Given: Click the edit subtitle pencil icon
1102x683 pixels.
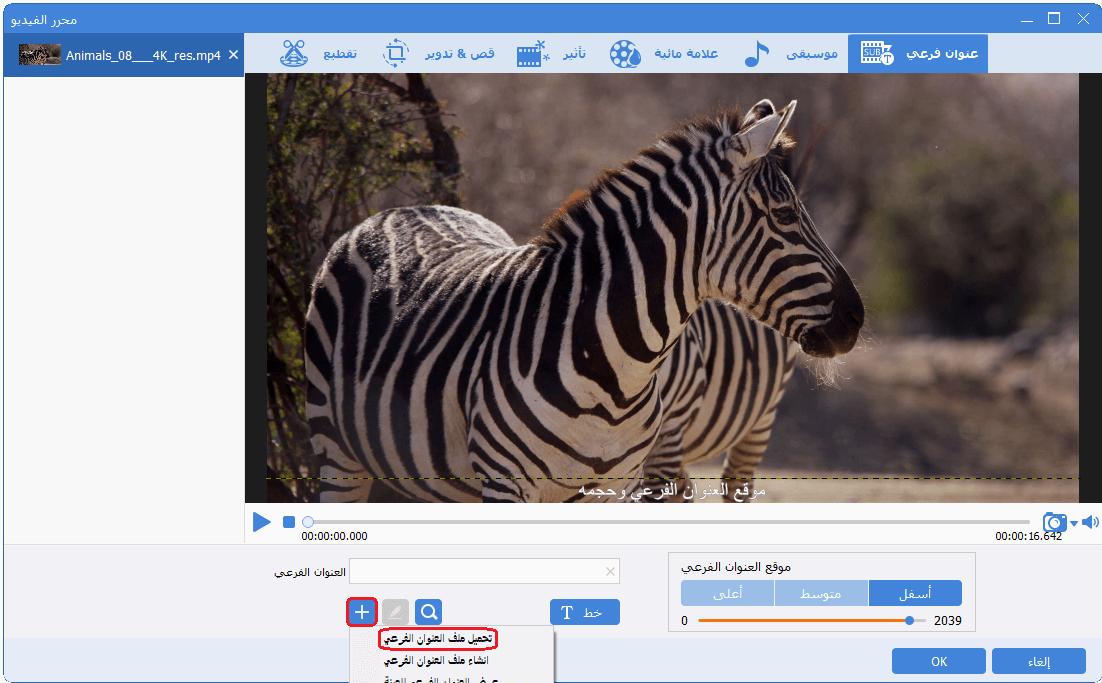Looking at the screenshot, I should (x=395, y=612).
